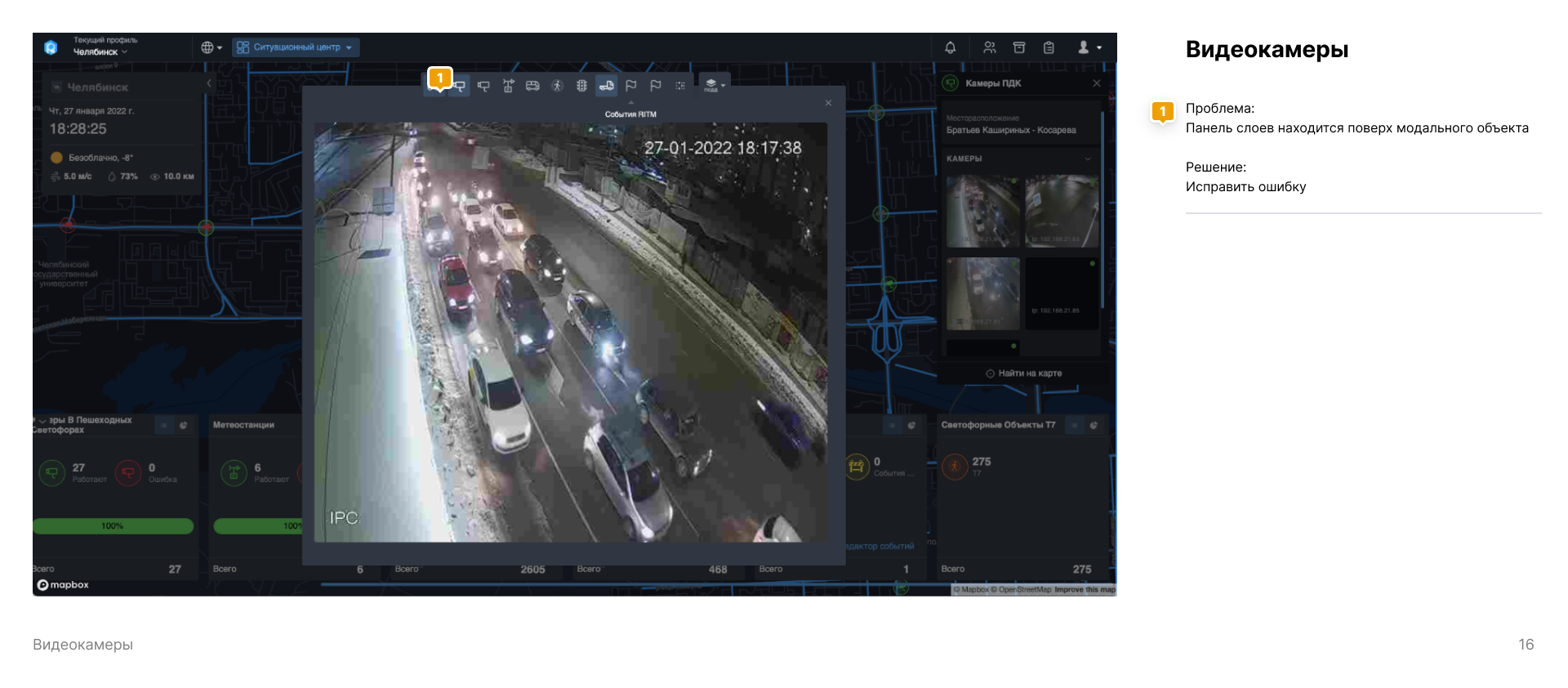
Task: Open the archive box icon
Action: point(1019,47)
